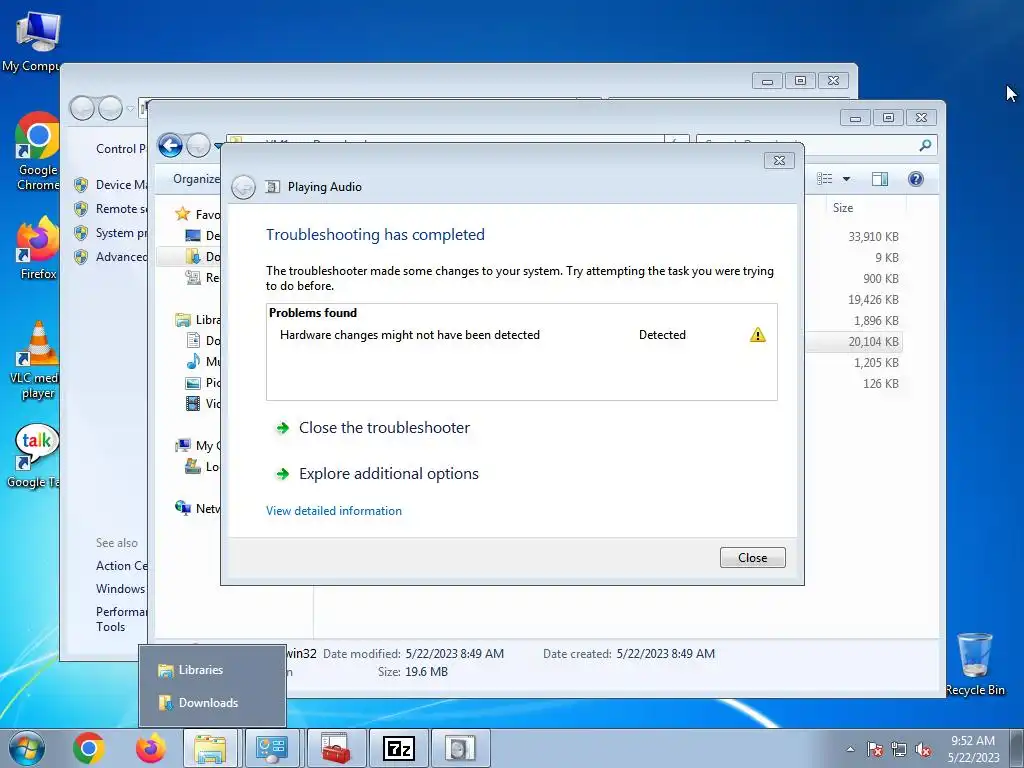
Task: Click the Pictures library icon in navigation pane
Action: pyautogui.click(x=193, y=383)
